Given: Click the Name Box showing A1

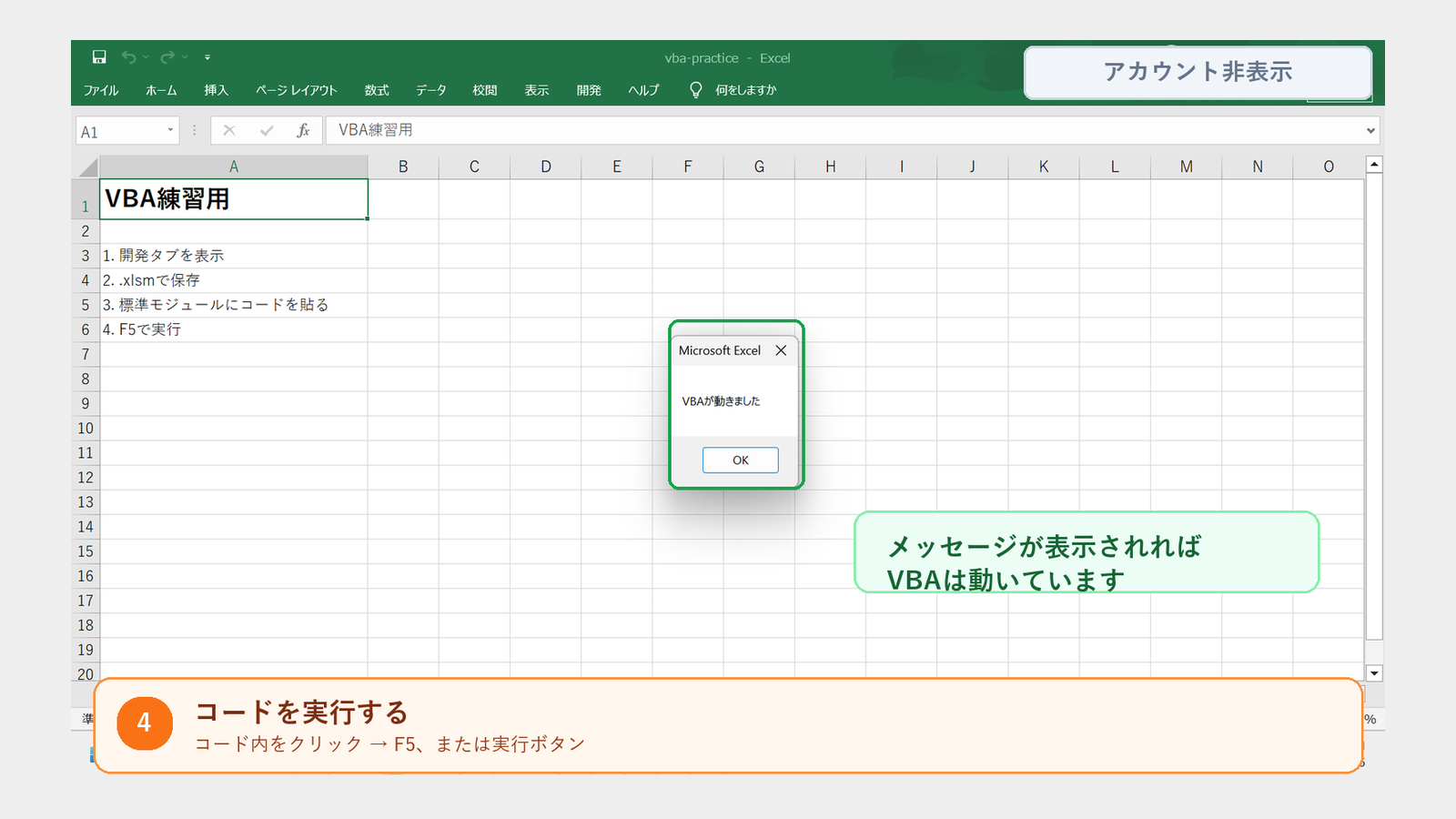Looking at the screenshot, I should [120, 131].
